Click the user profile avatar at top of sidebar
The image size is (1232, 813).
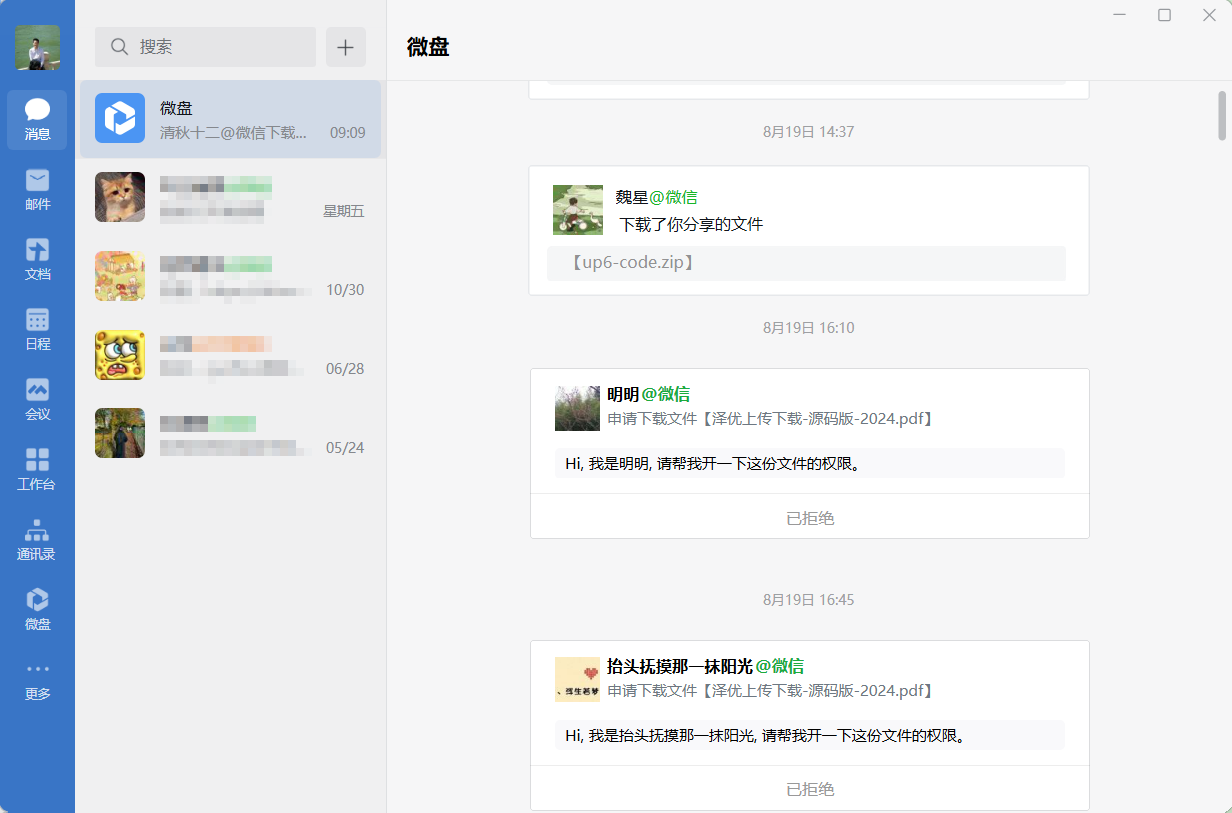click(37, 47)
